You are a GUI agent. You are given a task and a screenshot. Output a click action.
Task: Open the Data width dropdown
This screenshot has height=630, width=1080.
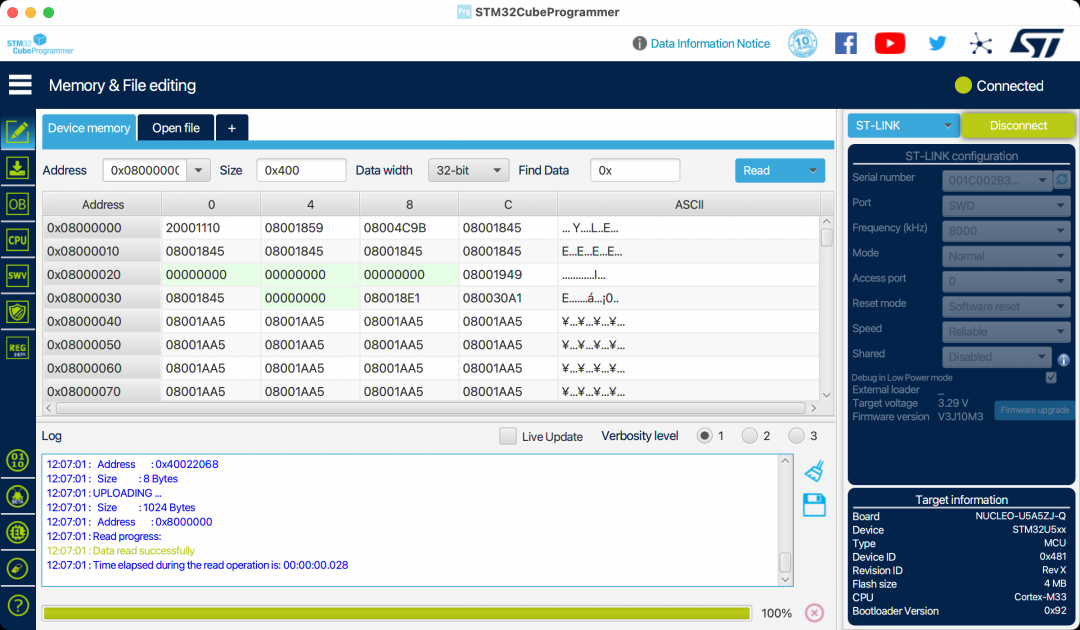pyautogui.click(x=468, y=170)
